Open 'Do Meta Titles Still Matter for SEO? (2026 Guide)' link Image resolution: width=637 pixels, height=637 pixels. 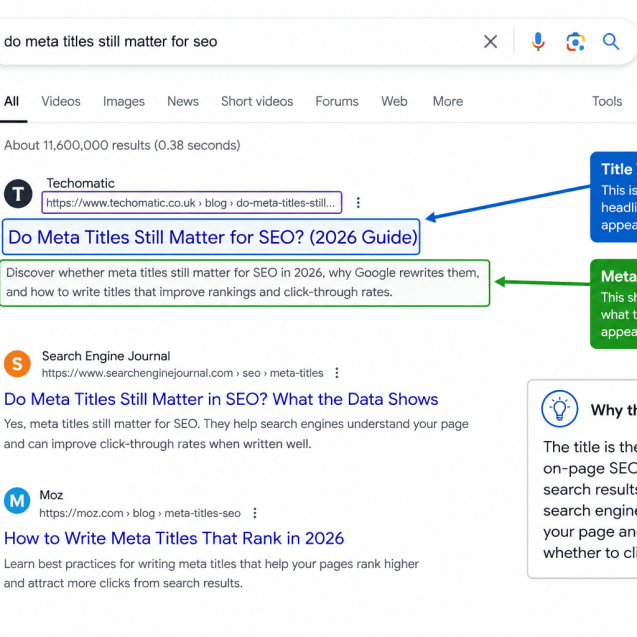pyautogui.click(x=213, y=237)
